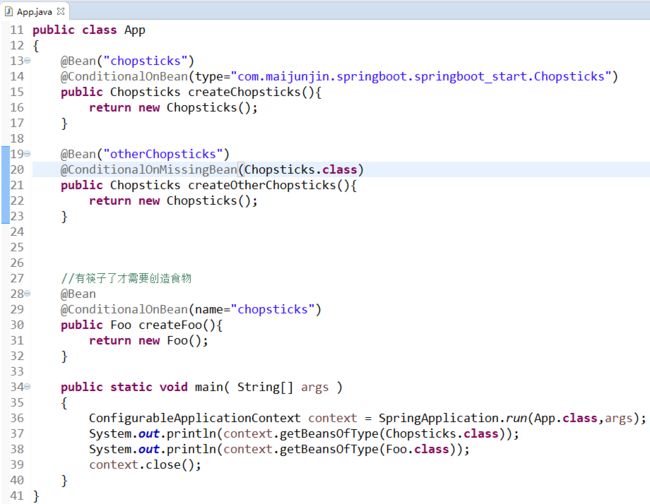Viewport: 650px width, 504px height.
Task: Click SpringApplication.run call on line 36
Action: coord(512,418)
